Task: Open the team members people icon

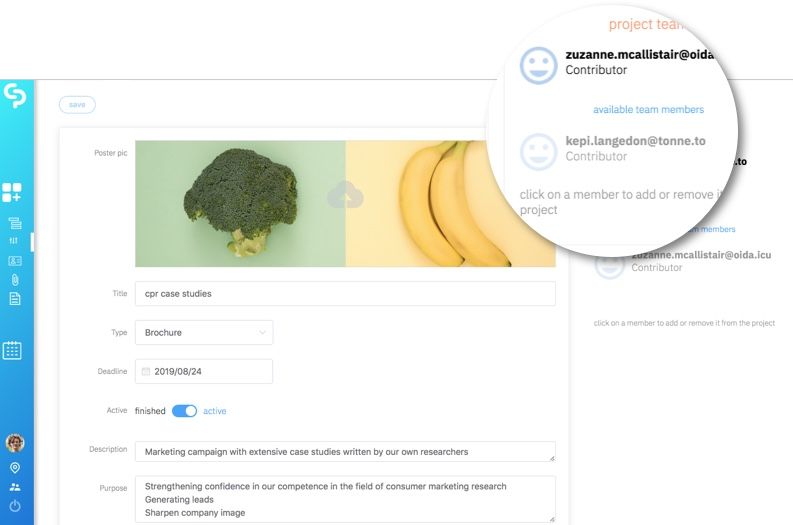Action: coord(15,487)
